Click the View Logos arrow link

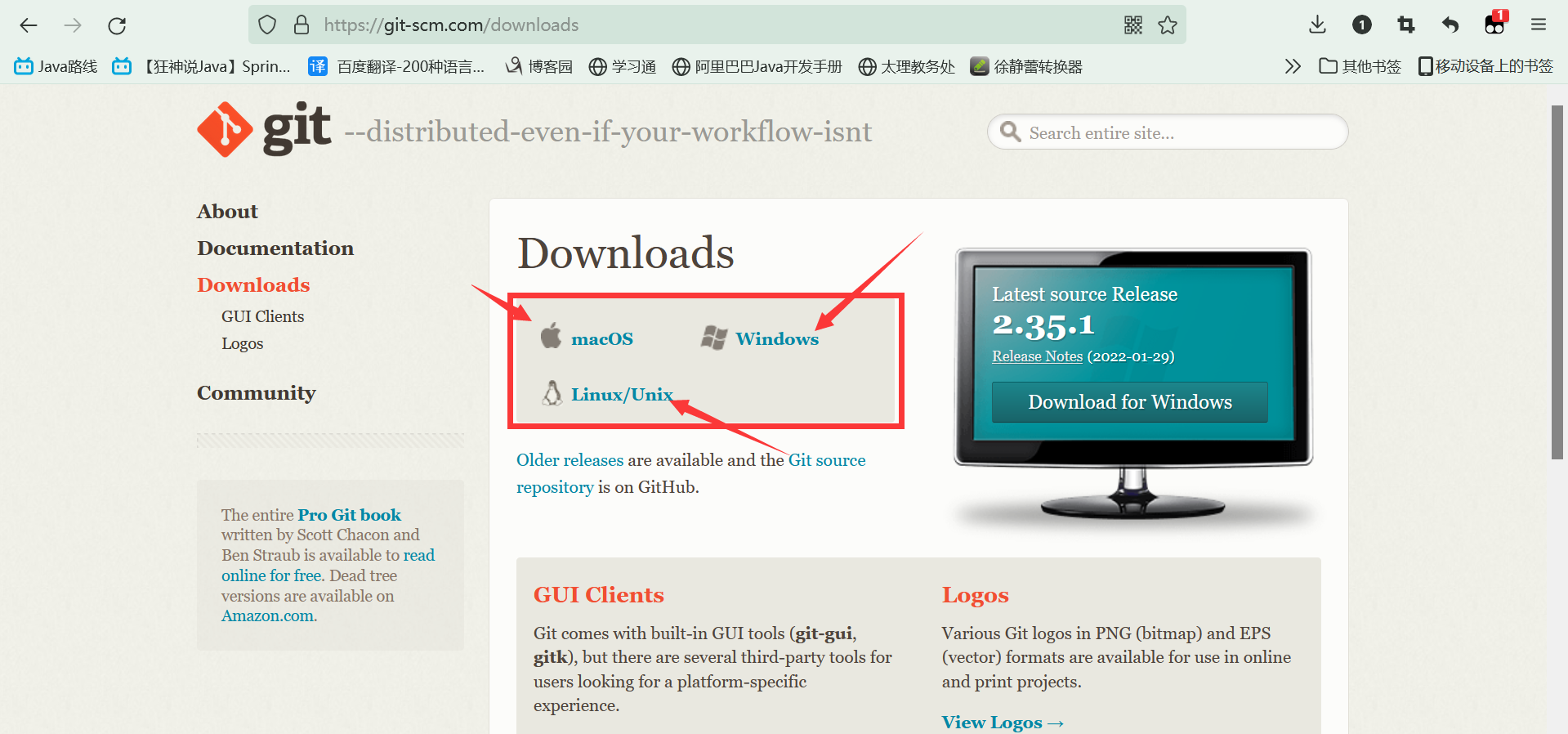tap(1003, 723)
